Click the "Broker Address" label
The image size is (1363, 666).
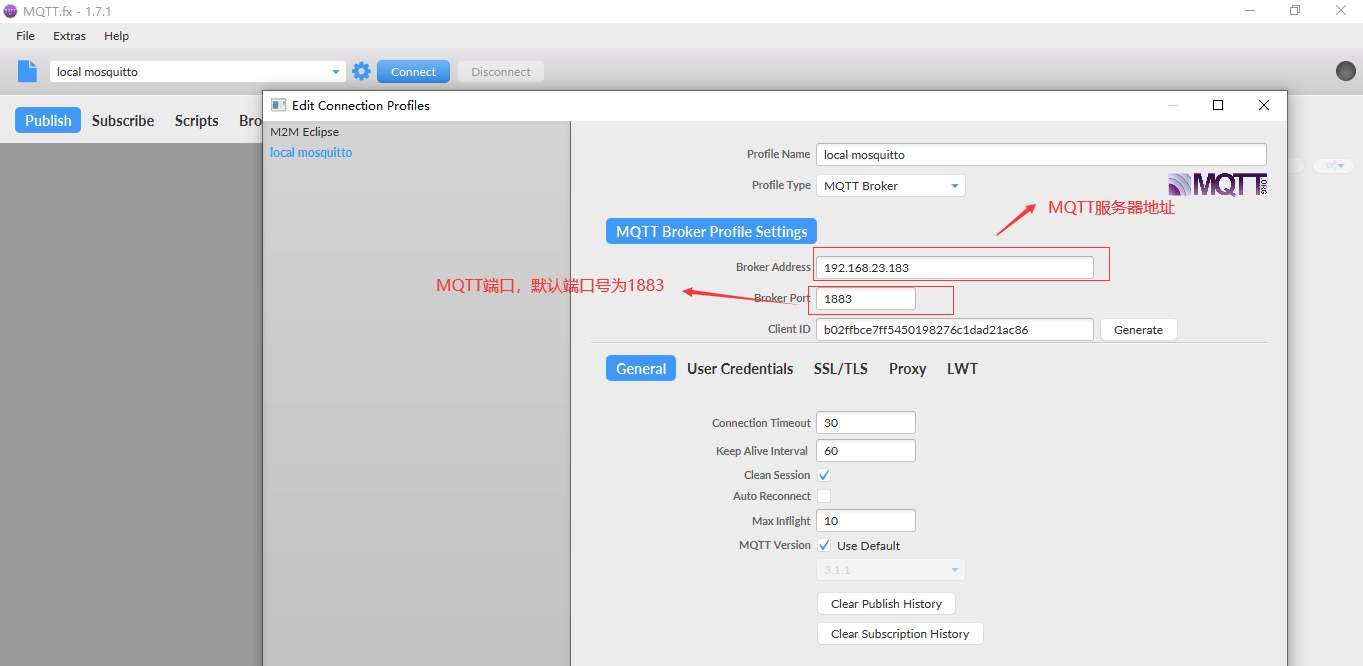tap(773, 267)
